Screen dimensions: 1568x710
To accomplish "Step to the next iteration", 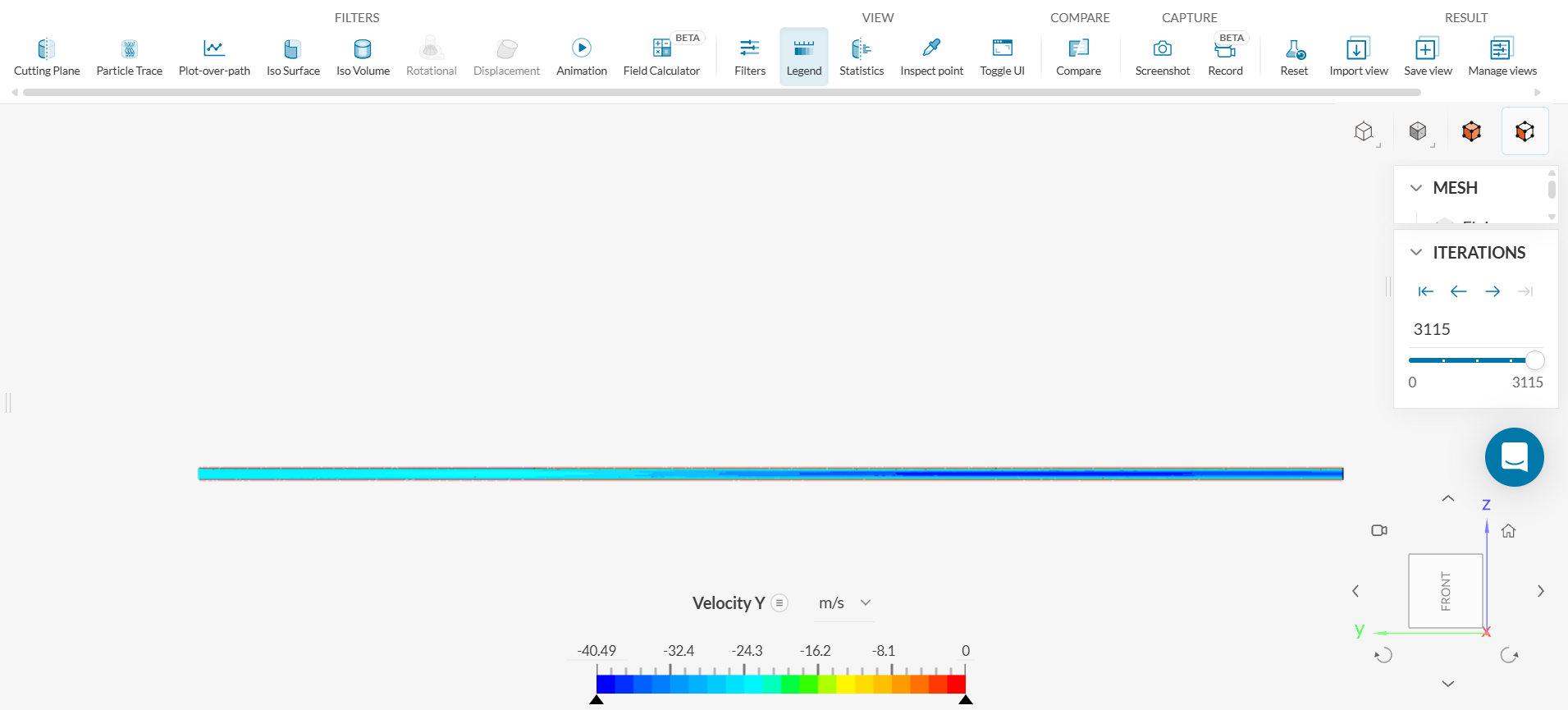I will pyautogui.click(x=1493, y=291).
